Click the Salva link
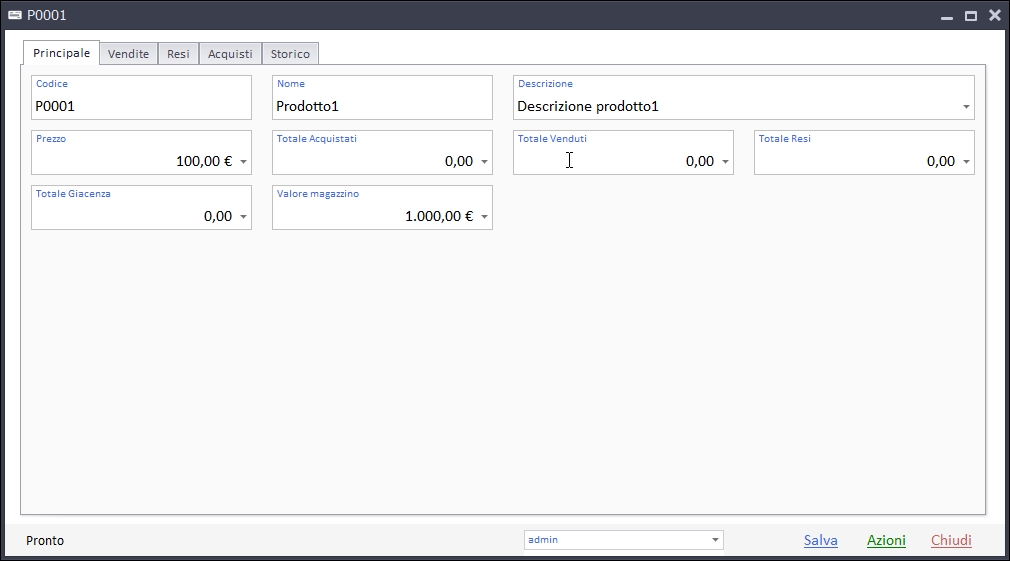The image size is (1010, 561). click(820, 540)
